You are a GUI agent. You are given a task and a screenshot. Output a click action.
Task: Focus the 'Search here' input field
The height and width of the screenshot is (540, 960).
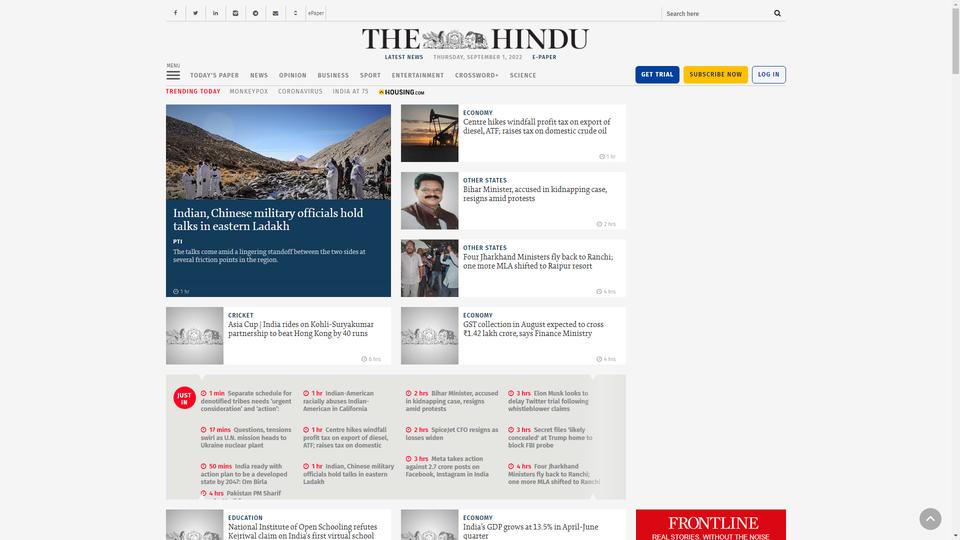[x=716, y=13]
